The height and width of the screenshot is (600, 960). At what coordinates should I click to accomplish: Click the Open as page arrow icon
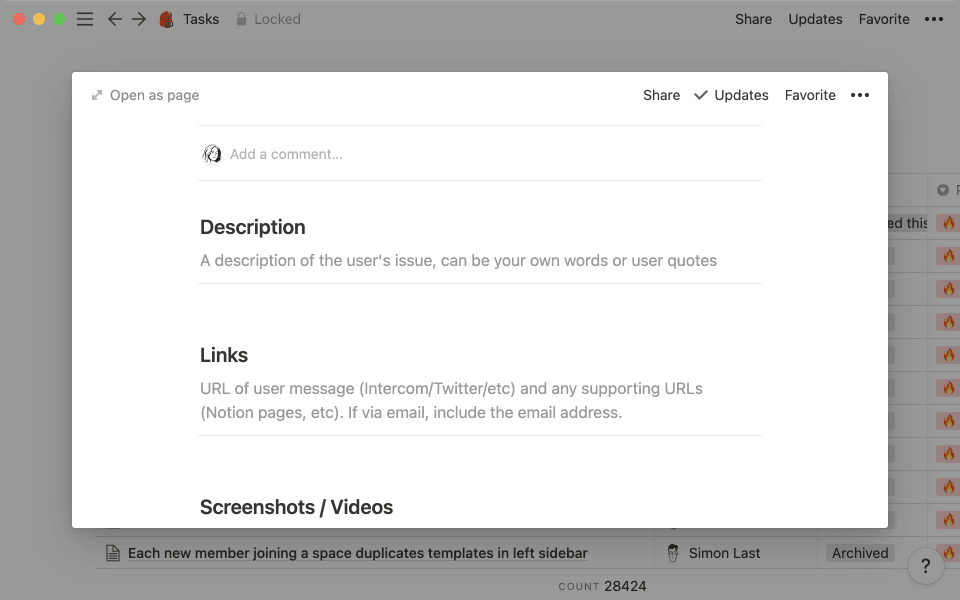point(96,94)
